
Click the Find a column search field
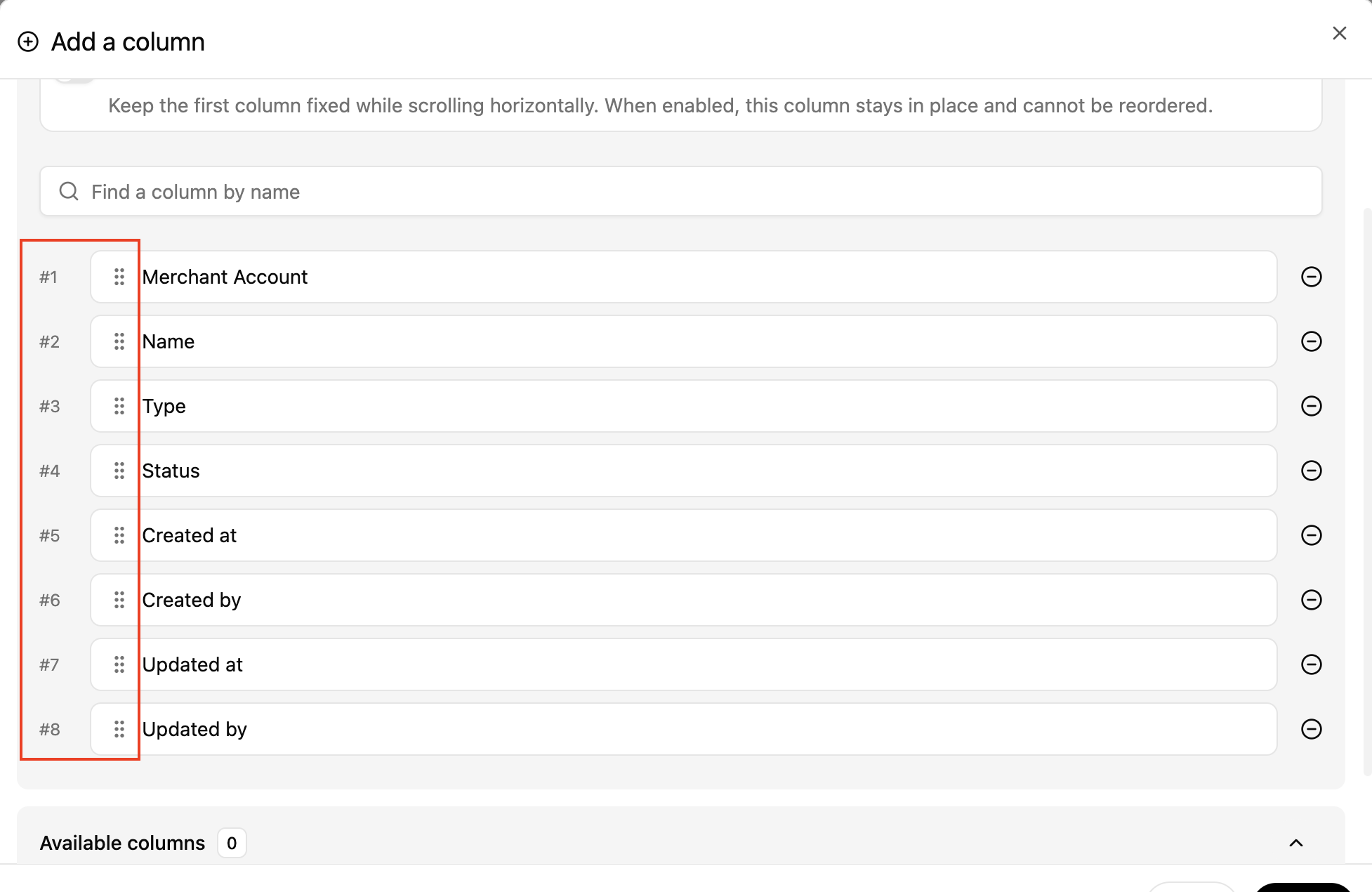coord(681,192)
